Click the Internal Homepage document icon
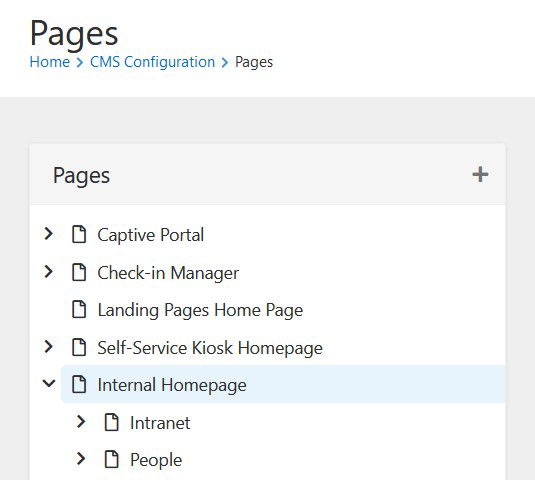The image size is (535, 480). pos(79,384)
